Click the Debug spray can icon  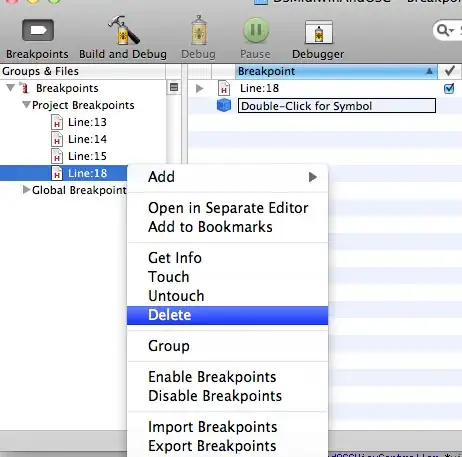(x=199, y=30)
